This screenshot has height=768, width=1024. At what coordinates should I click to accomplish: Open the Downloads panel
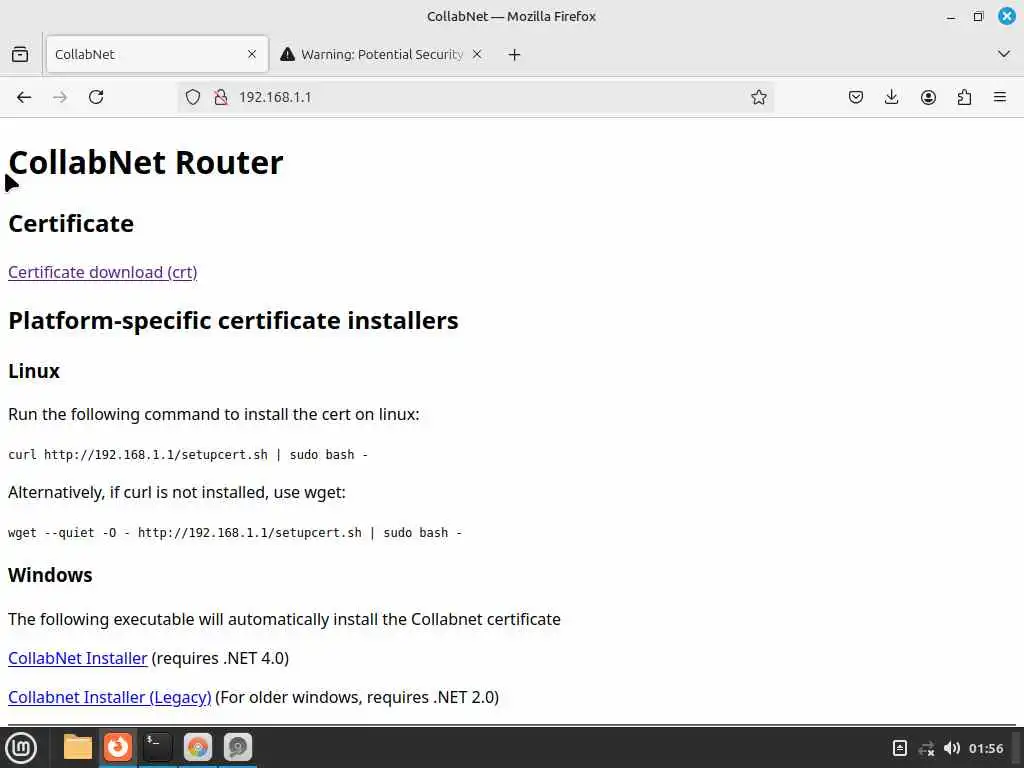coord(891,97)
